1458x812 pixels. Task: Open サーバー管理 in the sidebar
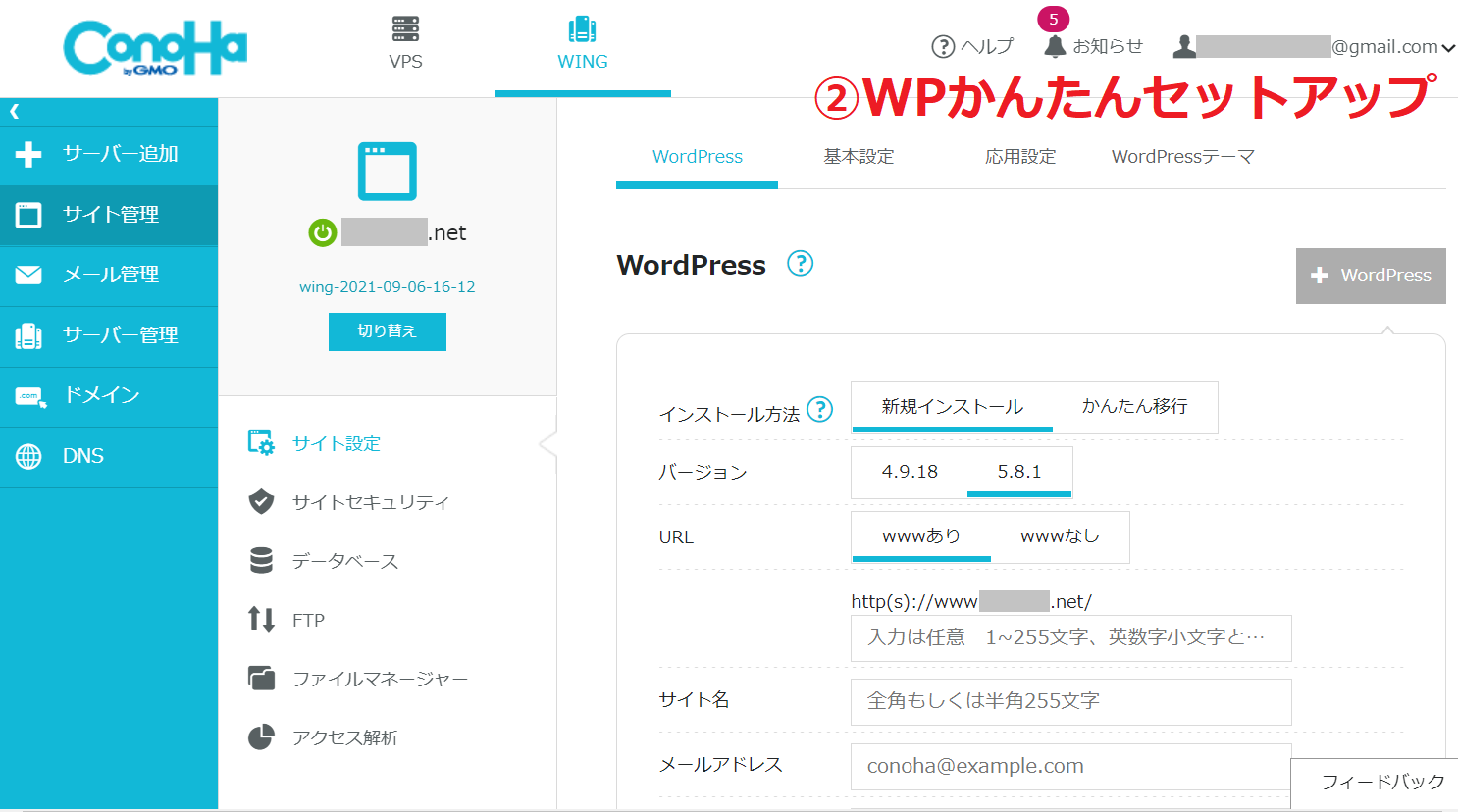[x=109, y=336]
